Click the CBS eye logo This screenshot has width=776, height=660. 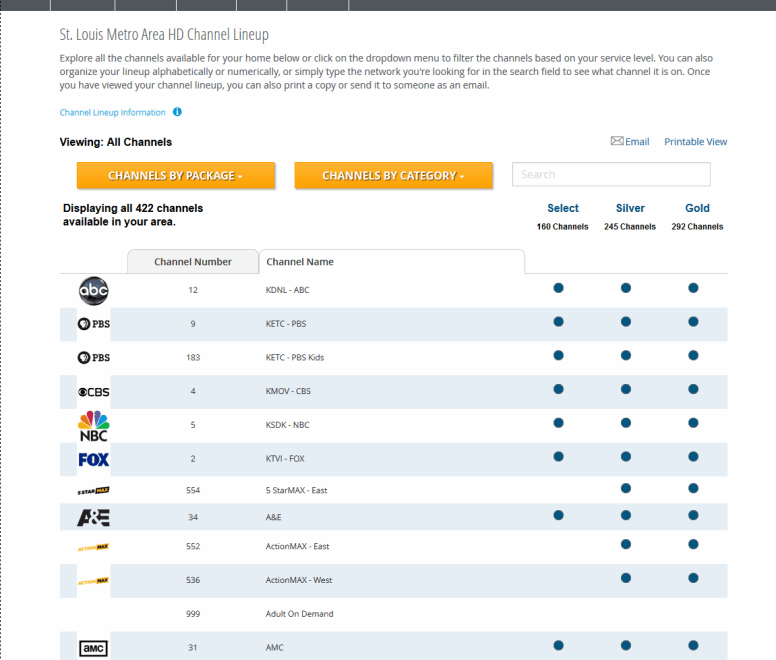tap(93, 391)
